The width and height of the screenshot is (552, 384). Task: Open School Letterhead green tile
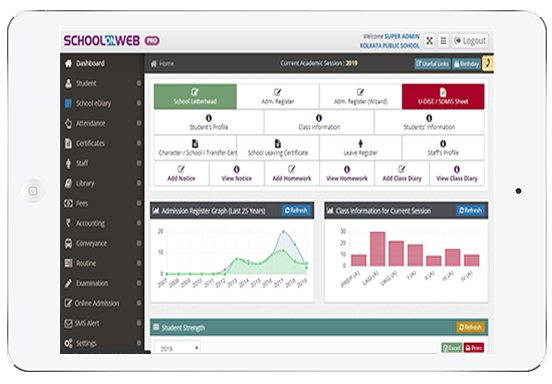pyautogui.click(x=195, y=96)
